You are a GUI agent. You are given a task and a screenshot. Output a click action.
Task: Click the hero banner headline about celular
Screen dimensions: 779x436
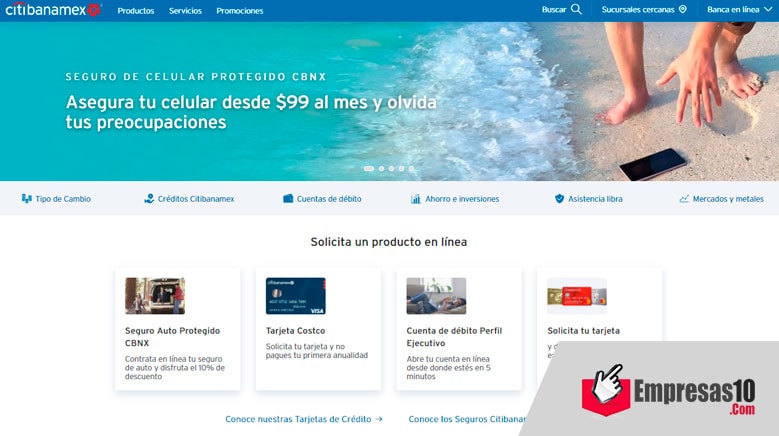(x=251, y=112)
